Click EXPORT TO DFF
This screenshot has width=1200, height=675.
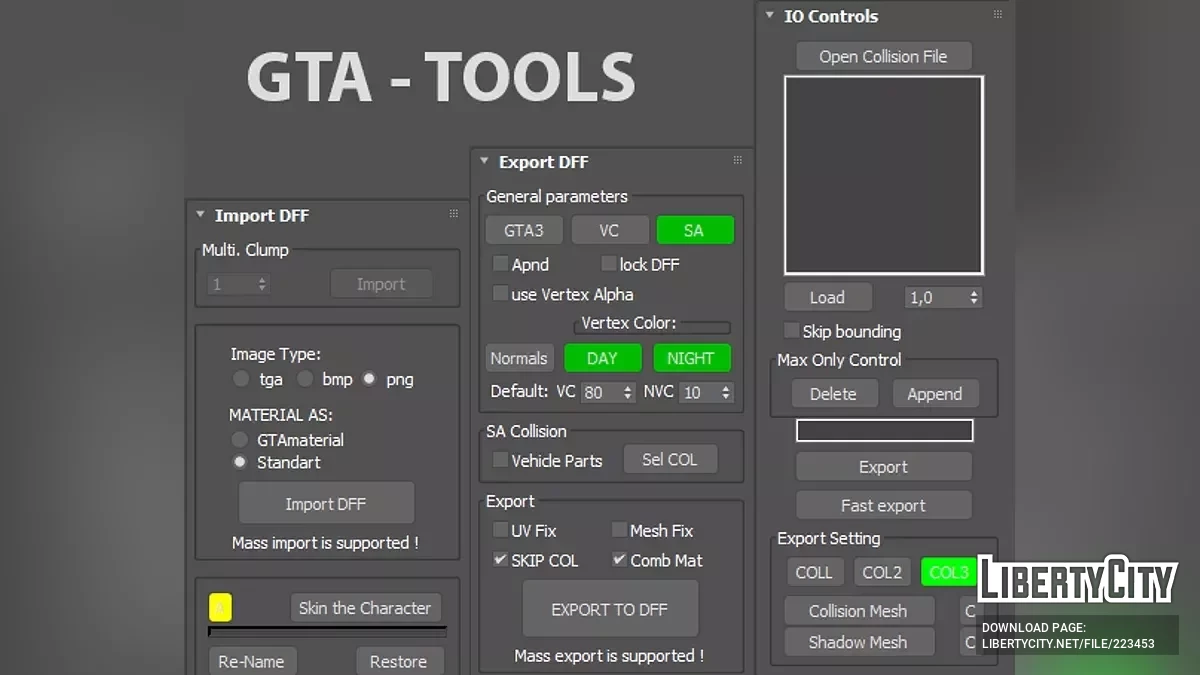(x=610, y=608)
